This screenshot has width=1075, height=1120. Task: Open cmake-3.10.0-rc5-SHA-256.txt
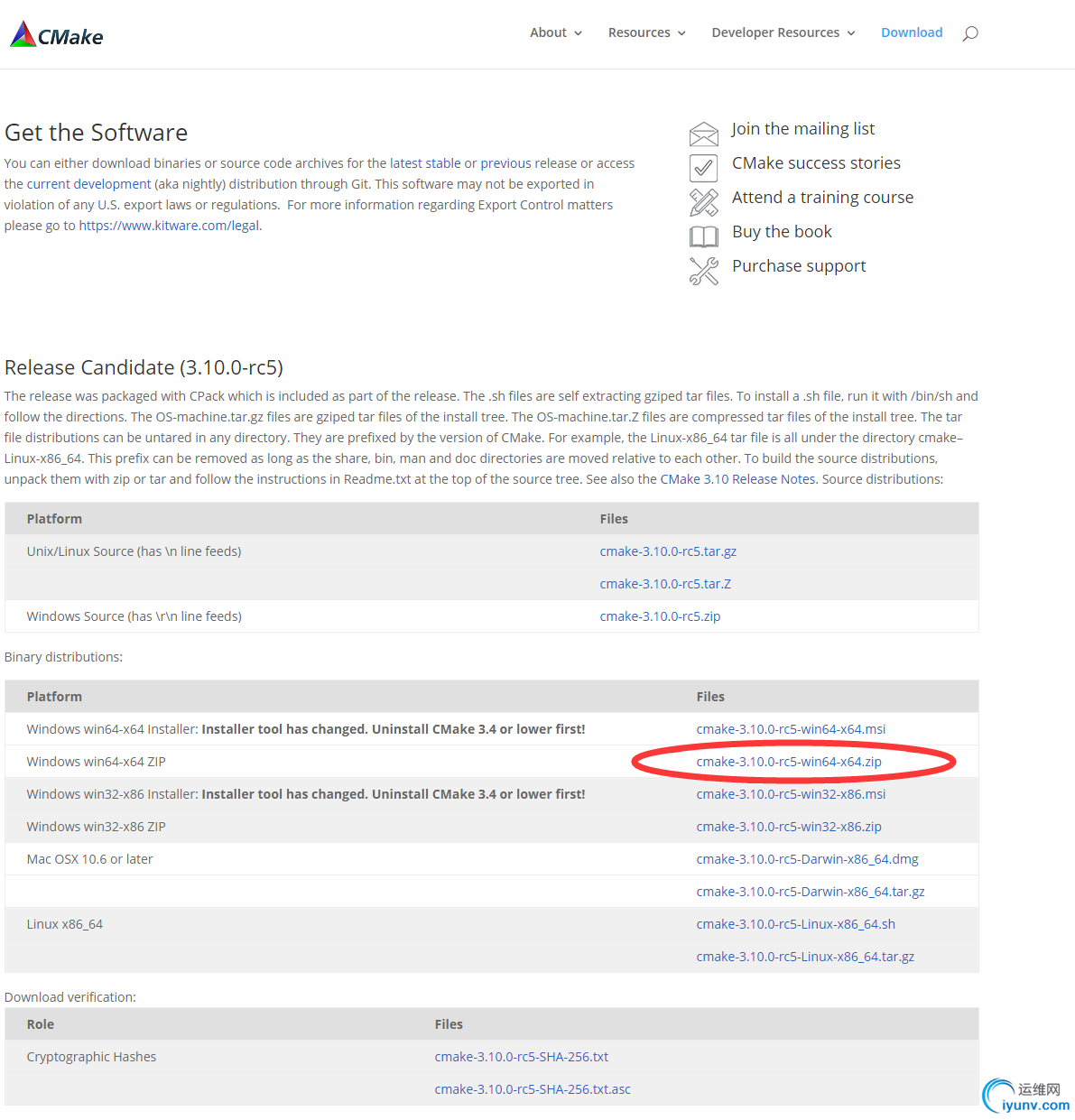(522, 1057)
